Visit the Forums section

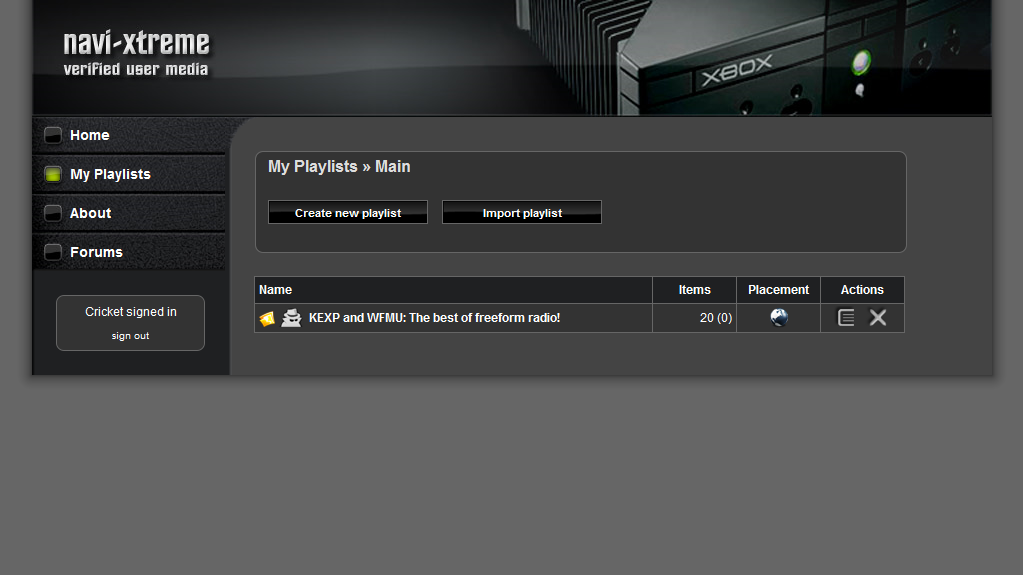click(x=96, y=252)
